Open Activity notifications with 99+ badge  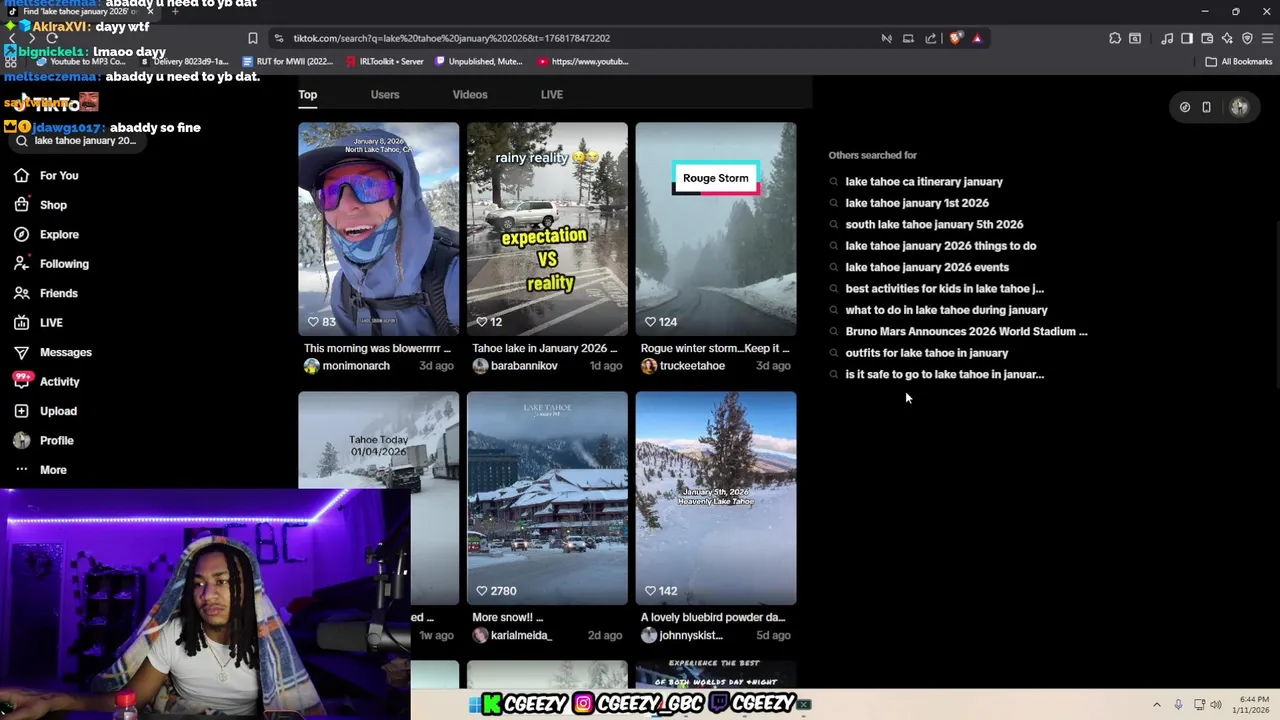click(x=46, y=381)
